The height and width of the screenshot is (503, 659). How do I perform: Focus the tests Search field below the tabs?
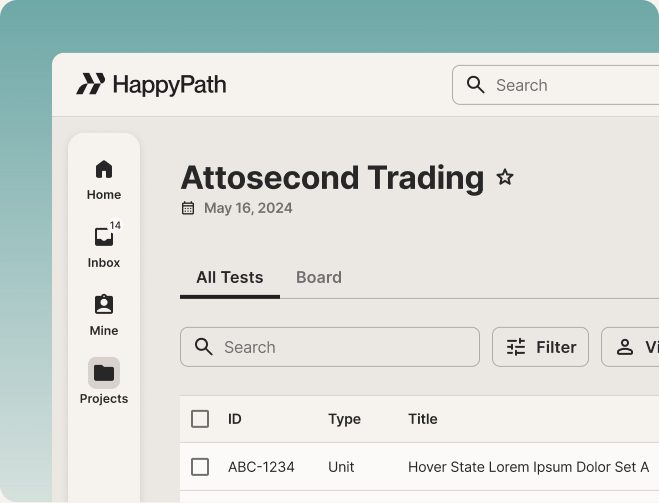(330, 347)
